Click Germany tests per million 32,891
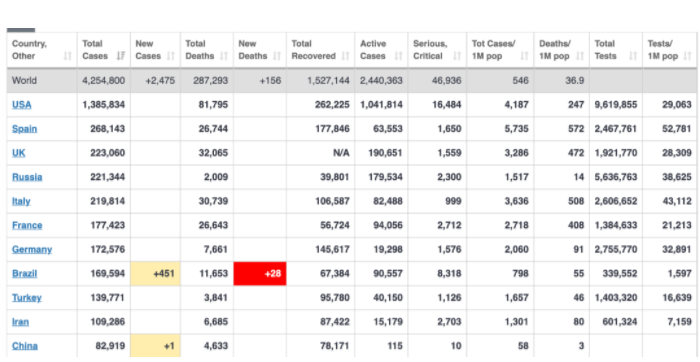700x362 pixels. tap(677, 250)
